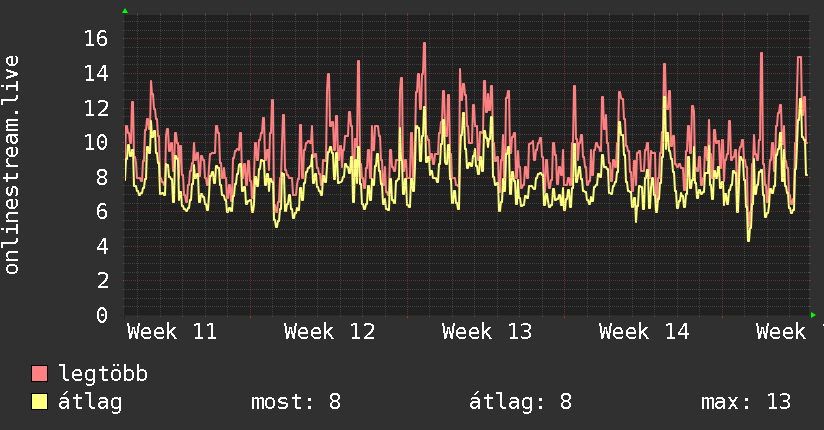Select the átlag legend label beside yellow swatch
This screenshot has height=430, width=824.
click(x=90, y=402)
